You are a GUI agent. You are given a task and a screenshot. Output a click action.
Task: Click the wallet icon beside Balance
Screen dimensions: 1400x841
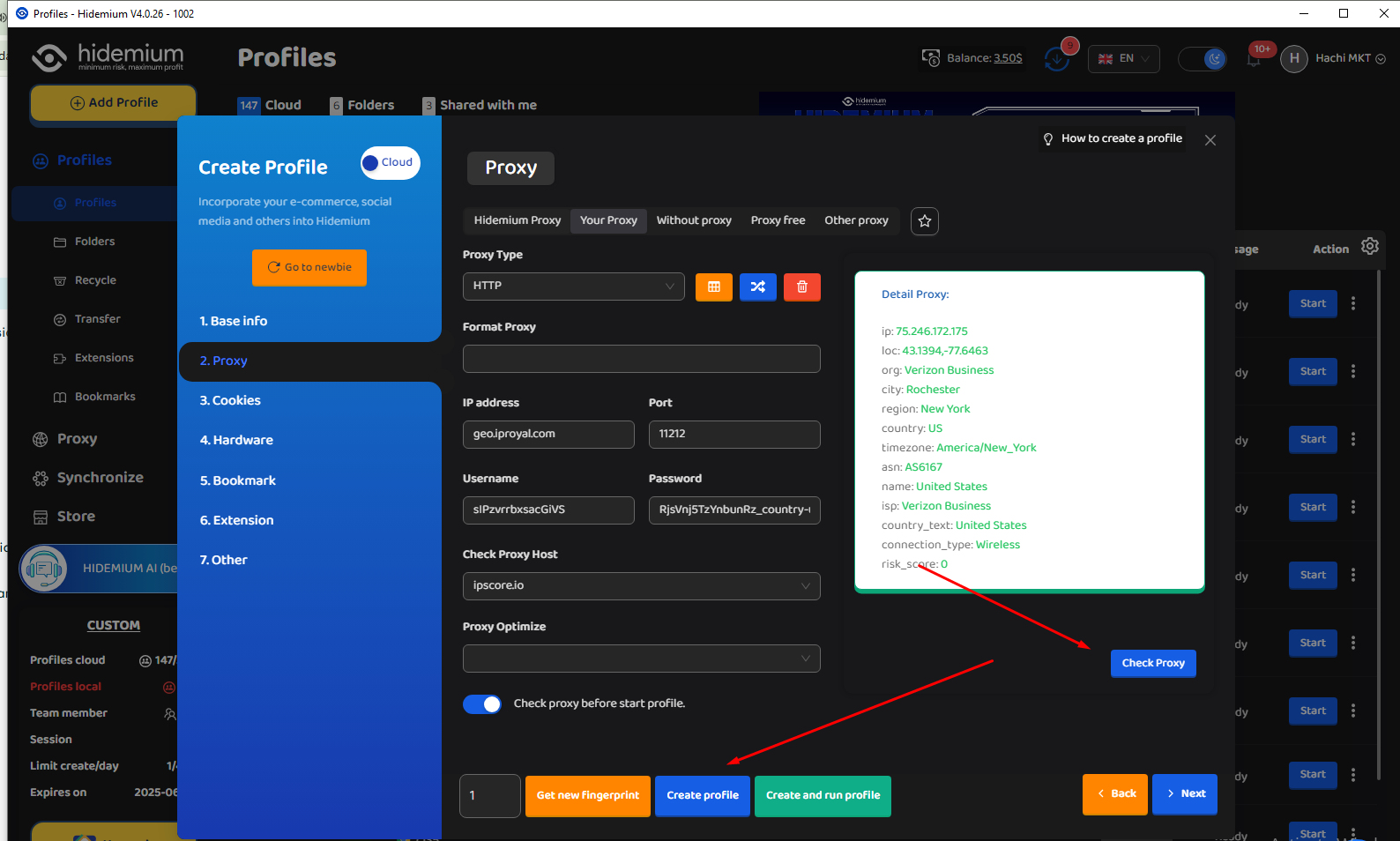931,58
